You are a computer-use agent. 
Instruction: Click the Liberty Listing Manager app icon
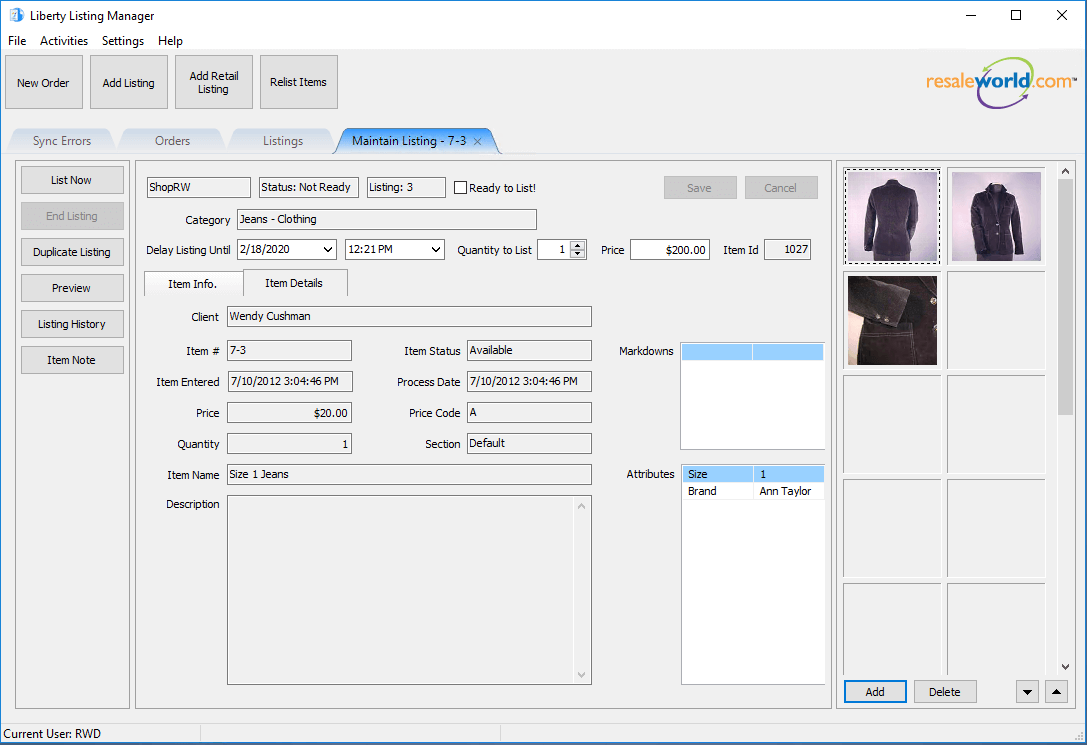coord(16,15)
